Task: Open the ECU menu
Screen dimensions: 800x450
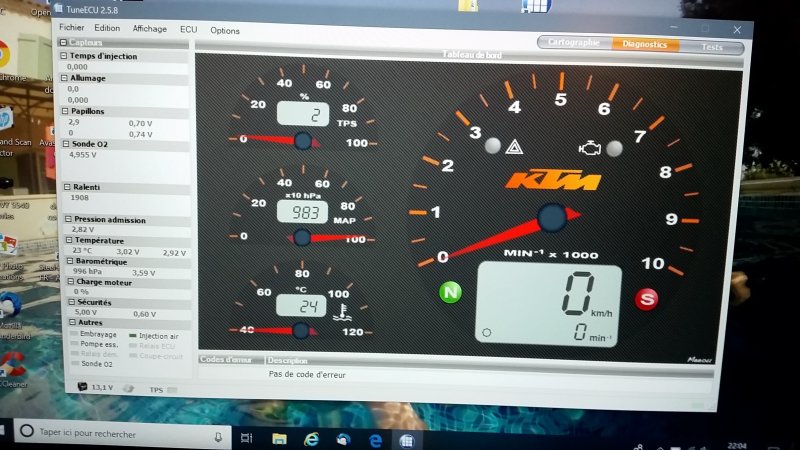Action: (188, 30)
